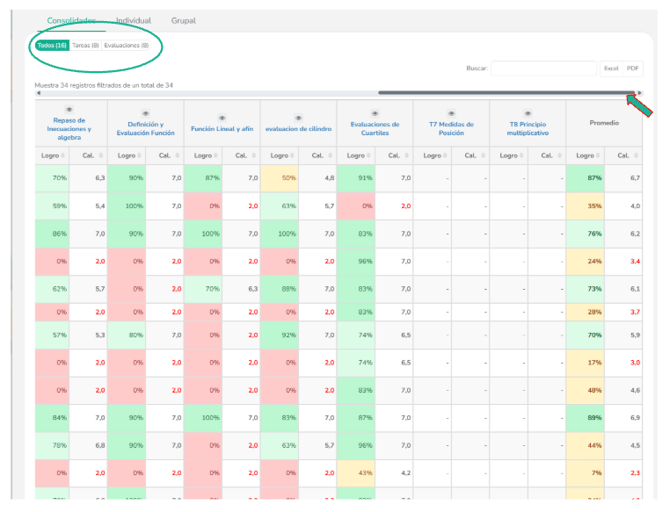Open the Grupal tab
The height and width of the screenshot is (512, 670).
point(183,20)
